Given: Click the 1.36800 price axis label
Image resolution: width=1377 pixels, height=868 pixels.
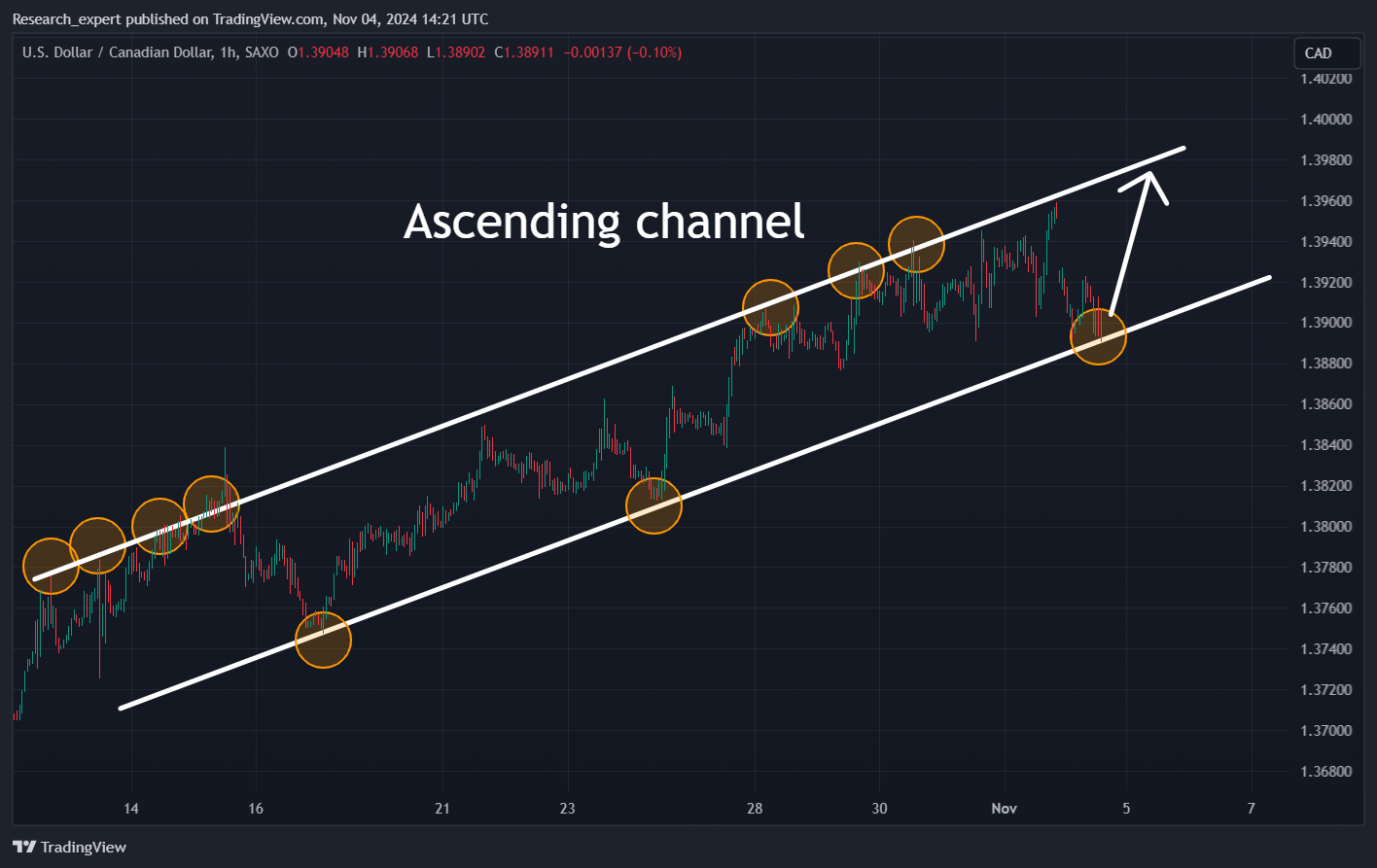Looking at the screenshot, I should tap(1327, 772).
